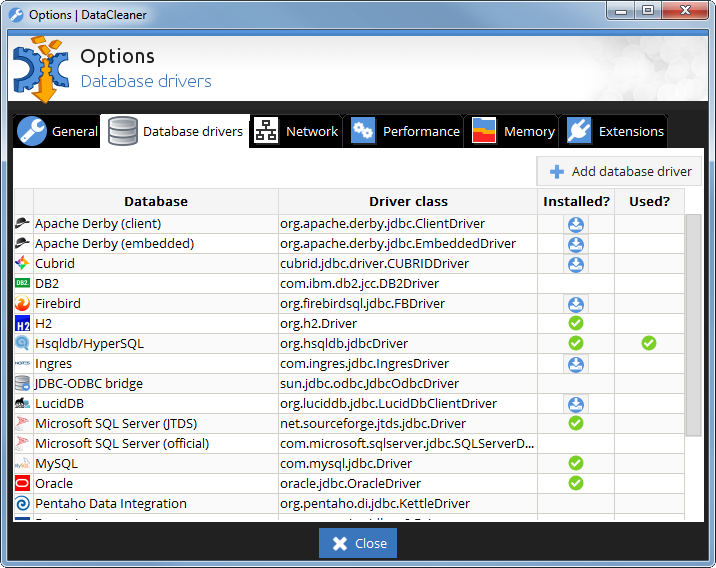Go to the Performance tab

pos(405,131)
